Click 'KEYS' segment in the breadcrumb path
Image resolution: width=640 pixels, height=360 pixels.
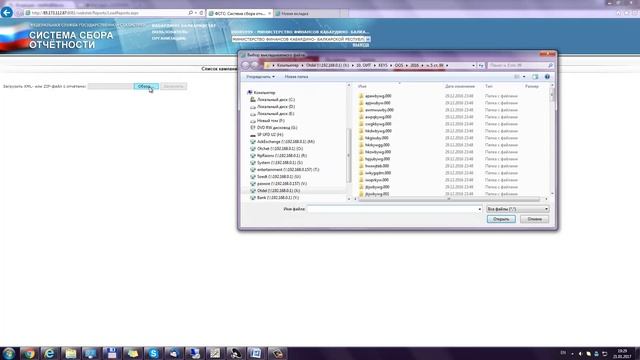point(382,65)
